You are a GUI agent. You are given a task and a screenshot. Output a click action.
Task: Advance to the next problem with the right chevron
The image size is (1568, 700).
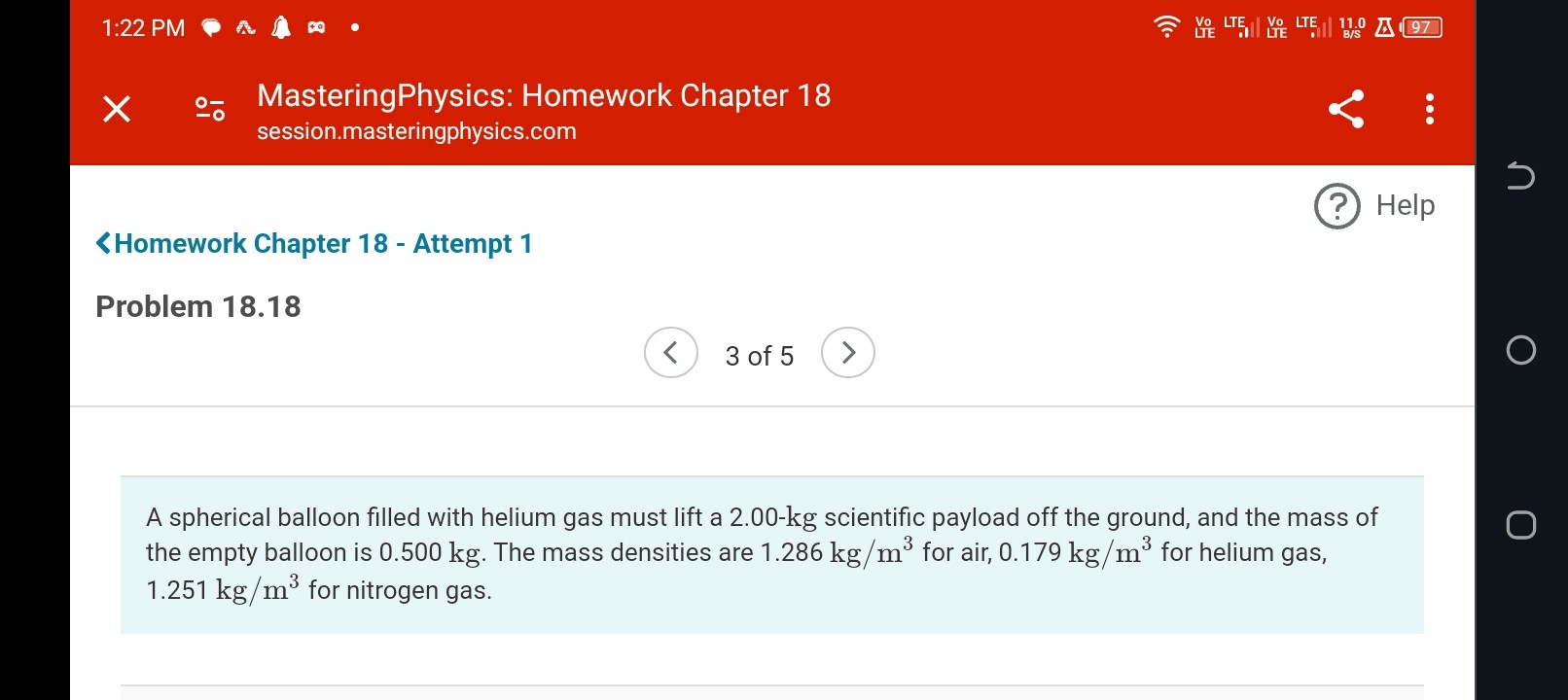click(x=847, y=353)
